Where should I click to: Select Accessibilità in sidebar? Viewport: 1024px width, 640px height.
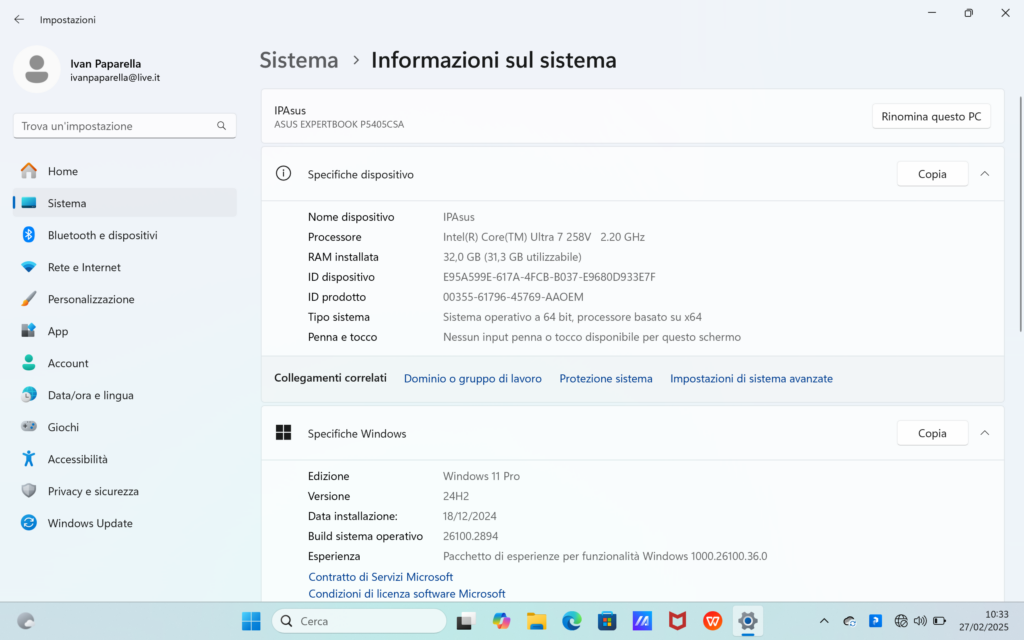(77, 459)
